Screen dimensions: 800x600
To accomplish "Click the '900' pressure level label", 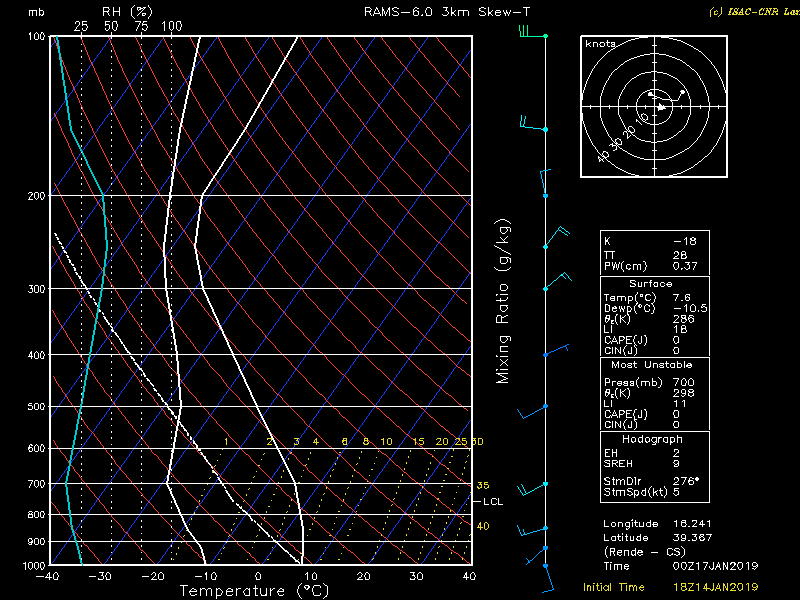I will point(36,542).
